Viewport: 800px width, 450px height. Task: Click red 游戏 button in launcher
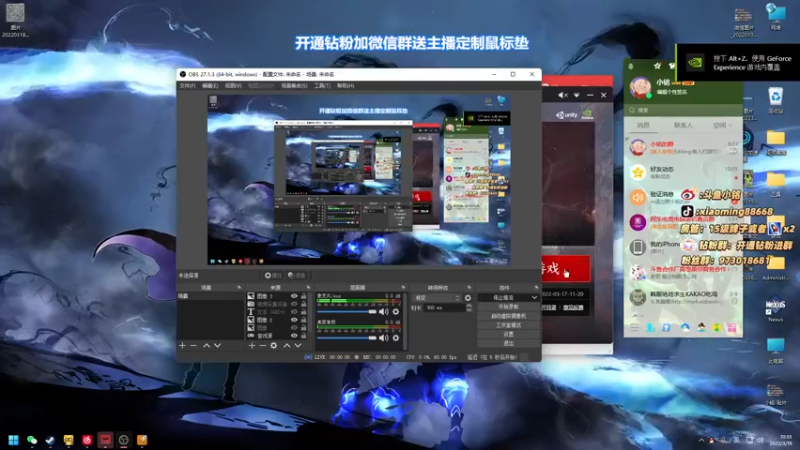(566, 269)
